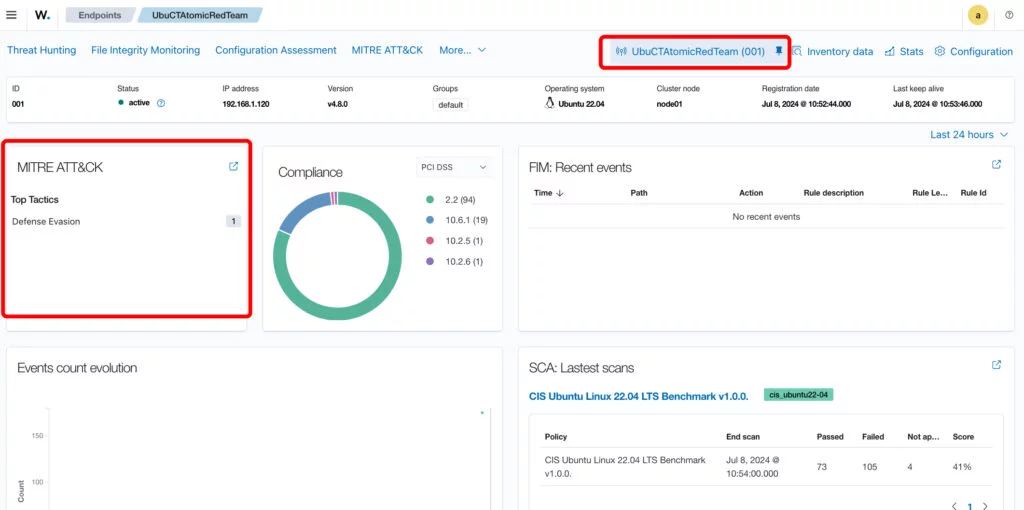Open SCA Latest scans external link icon
Viewport: 1024px width, 510px height.
click(996, 365)
